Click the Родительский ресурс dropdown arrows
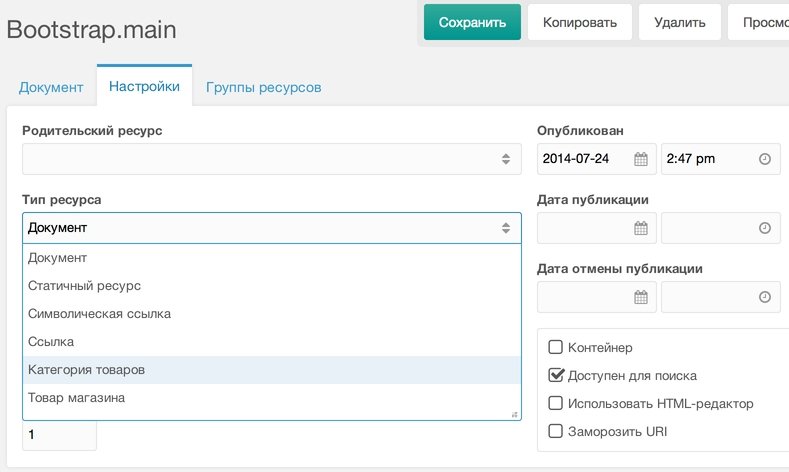The width and height of the screenshot is (789, 472). click(506, 159)
